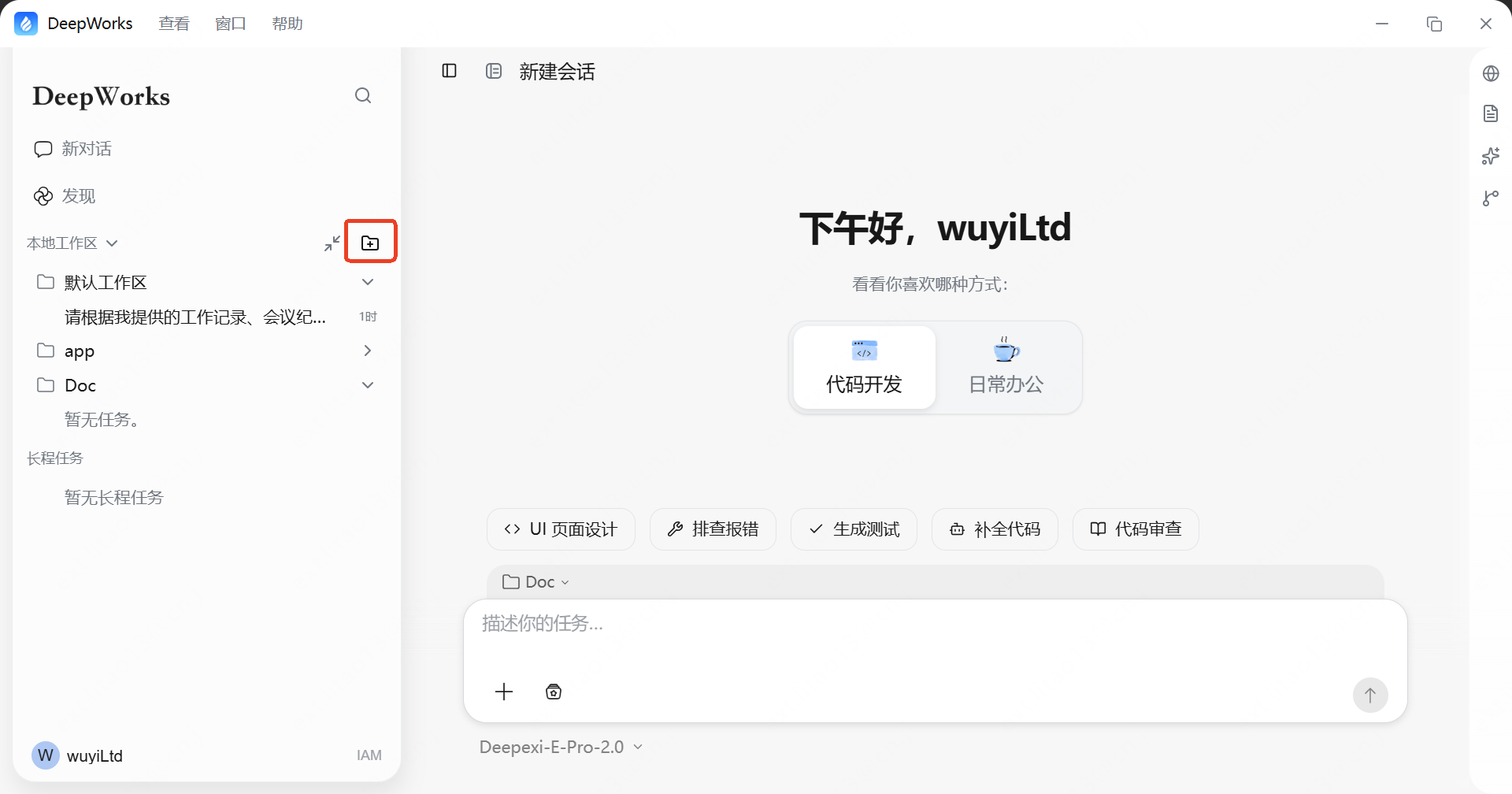1512x794 pixels.
Task: Select the app workspace row
Action: tap(206, 351)
